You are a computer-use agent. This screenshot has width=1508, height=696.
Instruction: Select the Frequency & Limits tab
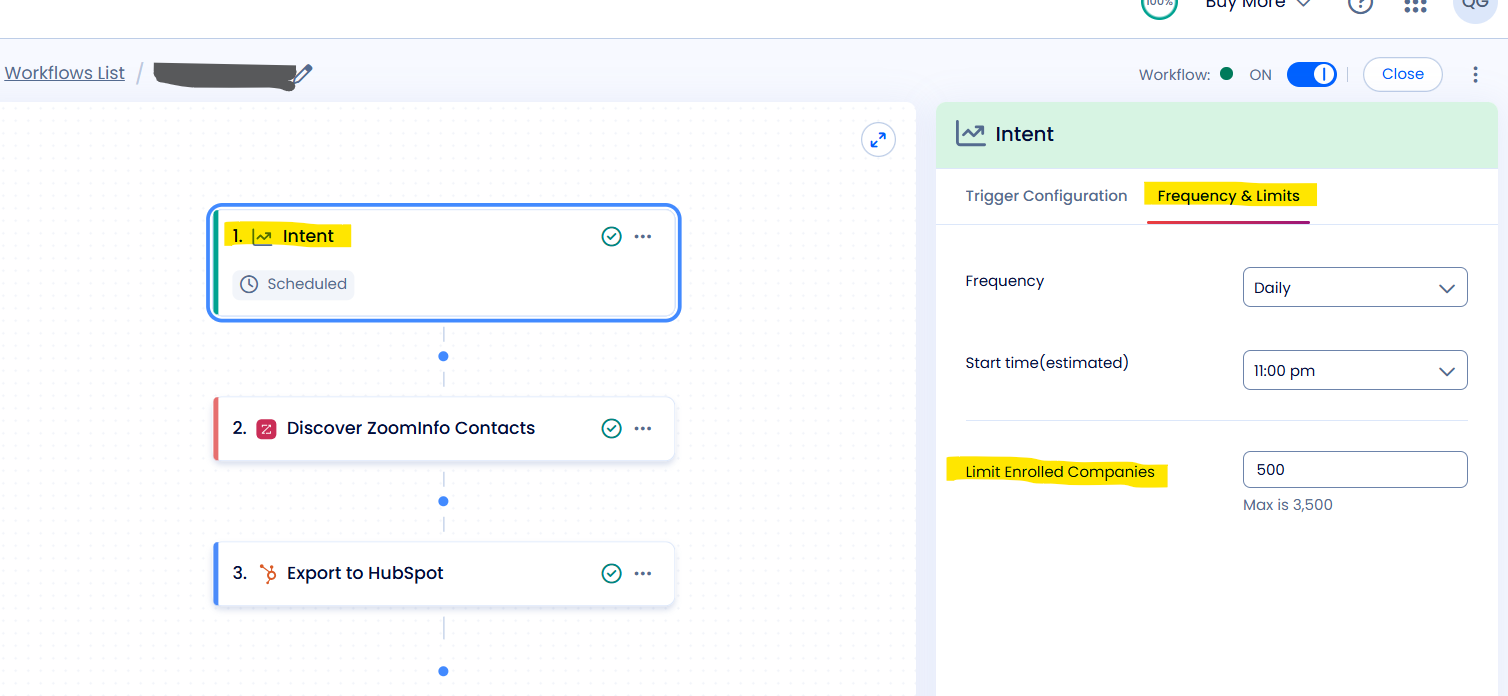pyautogui.click(x=1229, y=195)
